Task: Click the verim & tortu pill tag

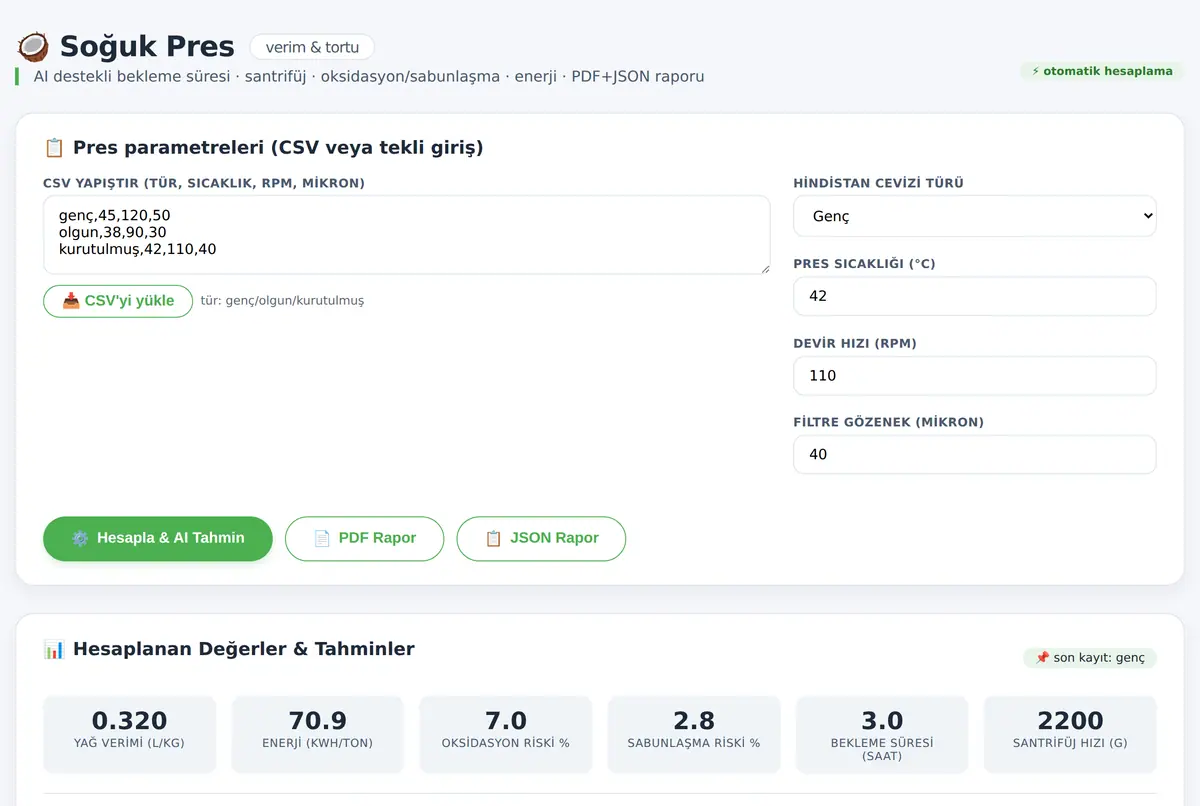Action: [x=312, y=47]
